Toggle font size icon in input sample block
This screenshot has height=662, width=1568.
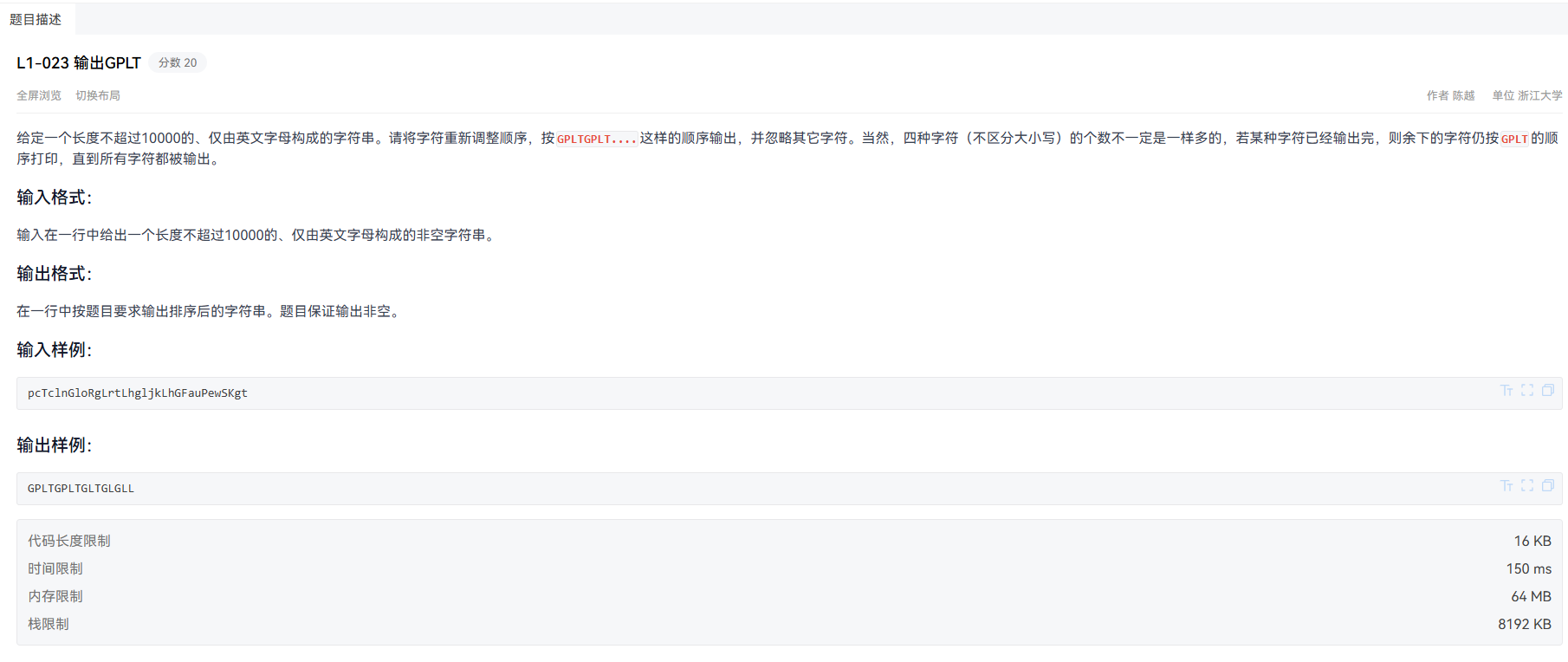coord(1506,391)
